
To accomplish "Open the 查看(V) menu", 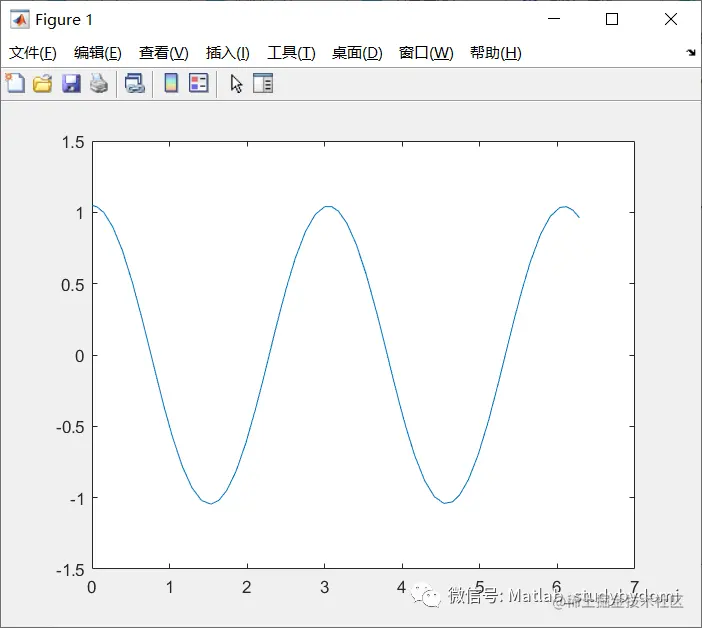I will click(x=163, y=53).
